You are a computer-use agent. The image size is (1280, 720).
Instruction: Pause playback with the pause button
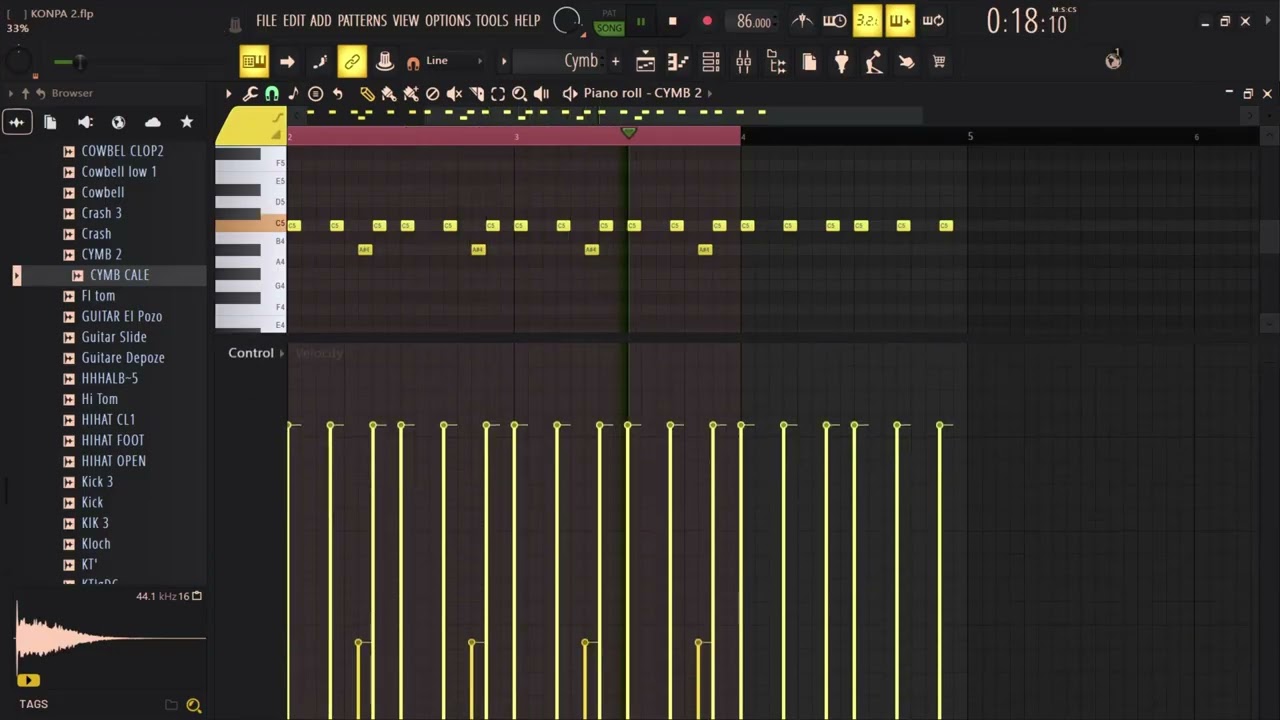tap(640, 21)
